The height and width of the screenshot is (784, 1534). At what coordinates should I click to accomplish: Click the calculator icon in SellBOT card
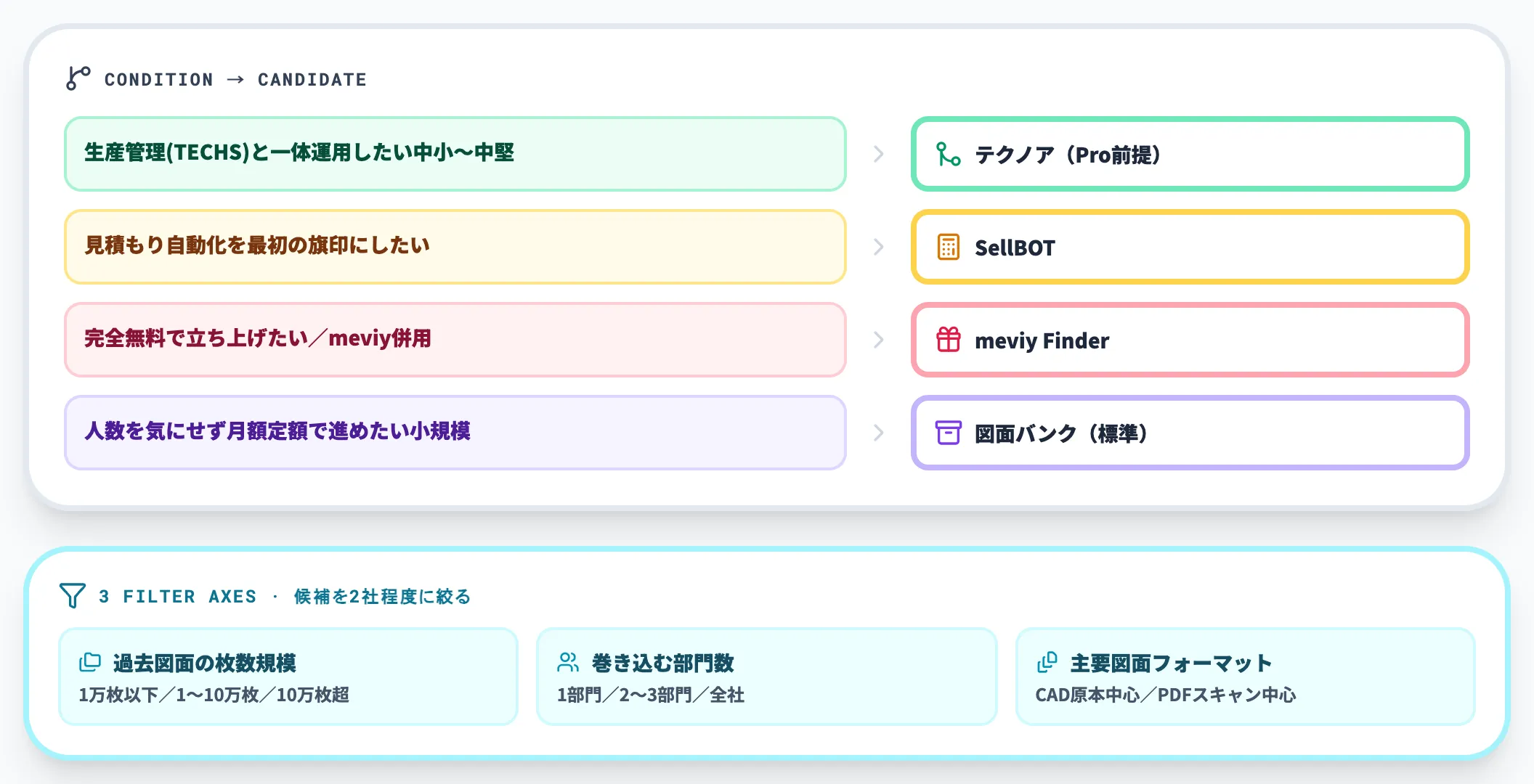(x=949, y=247)
